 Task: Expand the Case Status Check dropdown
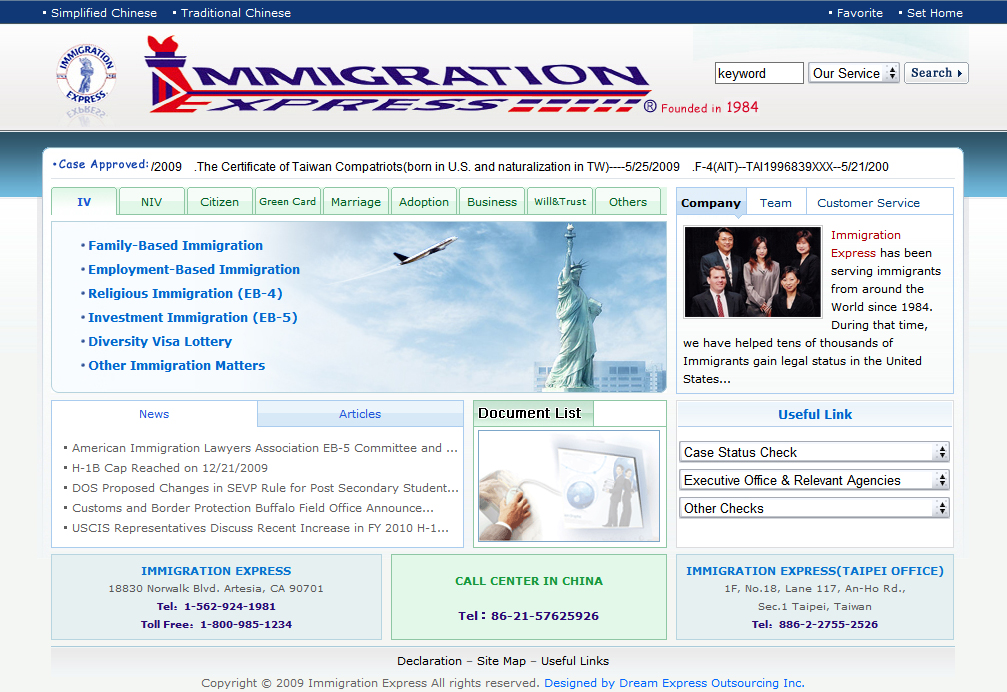[814, 452]
